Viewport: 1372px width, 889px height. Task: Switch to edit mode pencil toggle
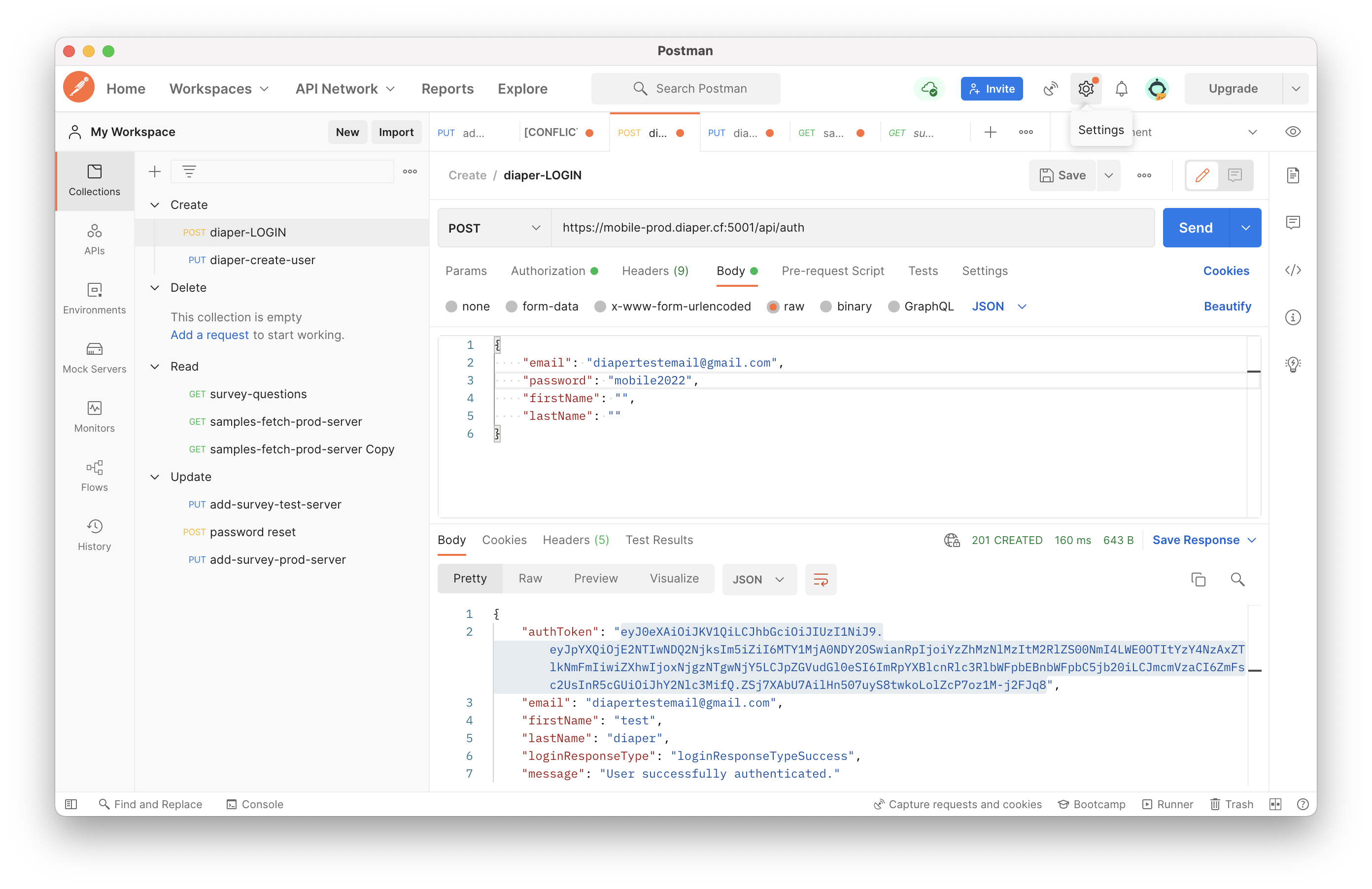(x=1202, y=175)
